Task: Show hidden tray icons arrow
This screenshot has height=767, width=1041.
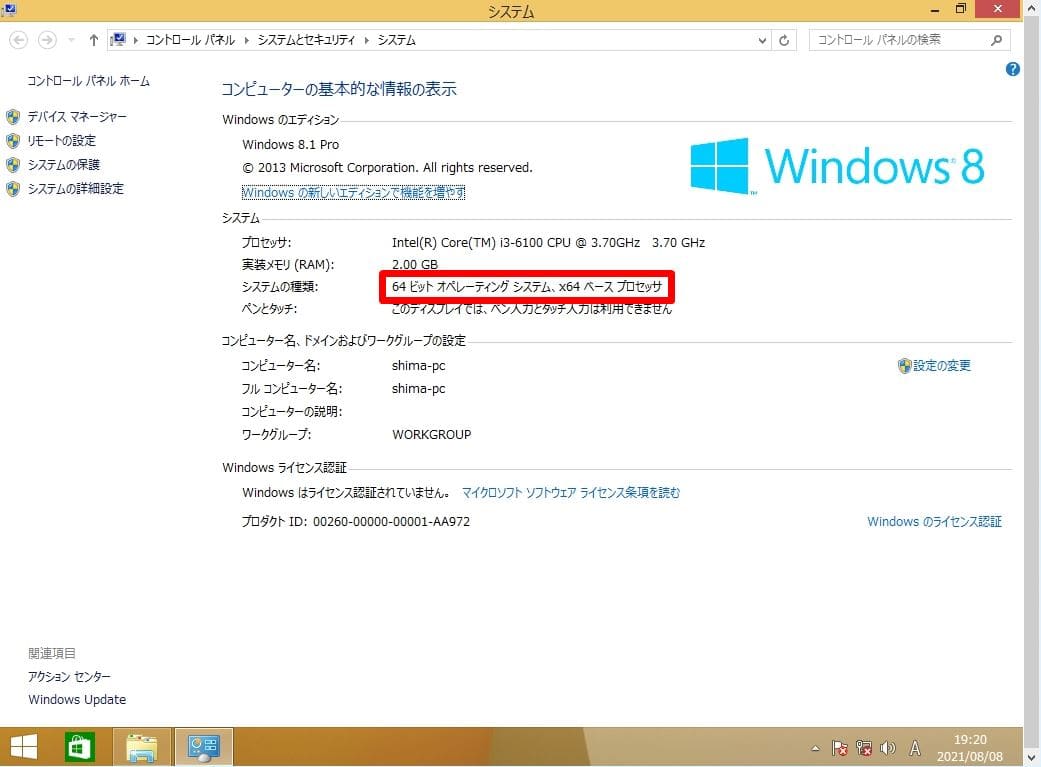Action: coord(815,748)
